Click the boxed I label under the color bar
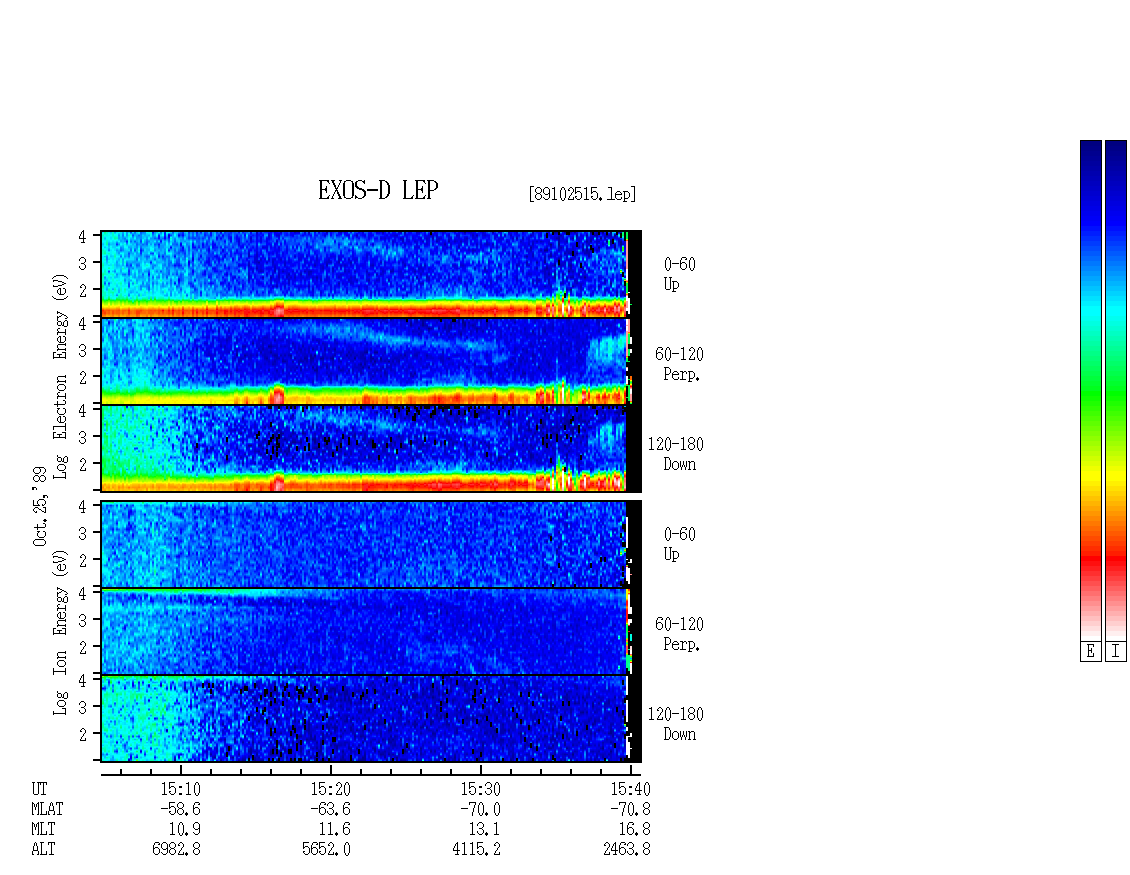This screenshot has height=875, width=1130. click(x=1116, y=652)
